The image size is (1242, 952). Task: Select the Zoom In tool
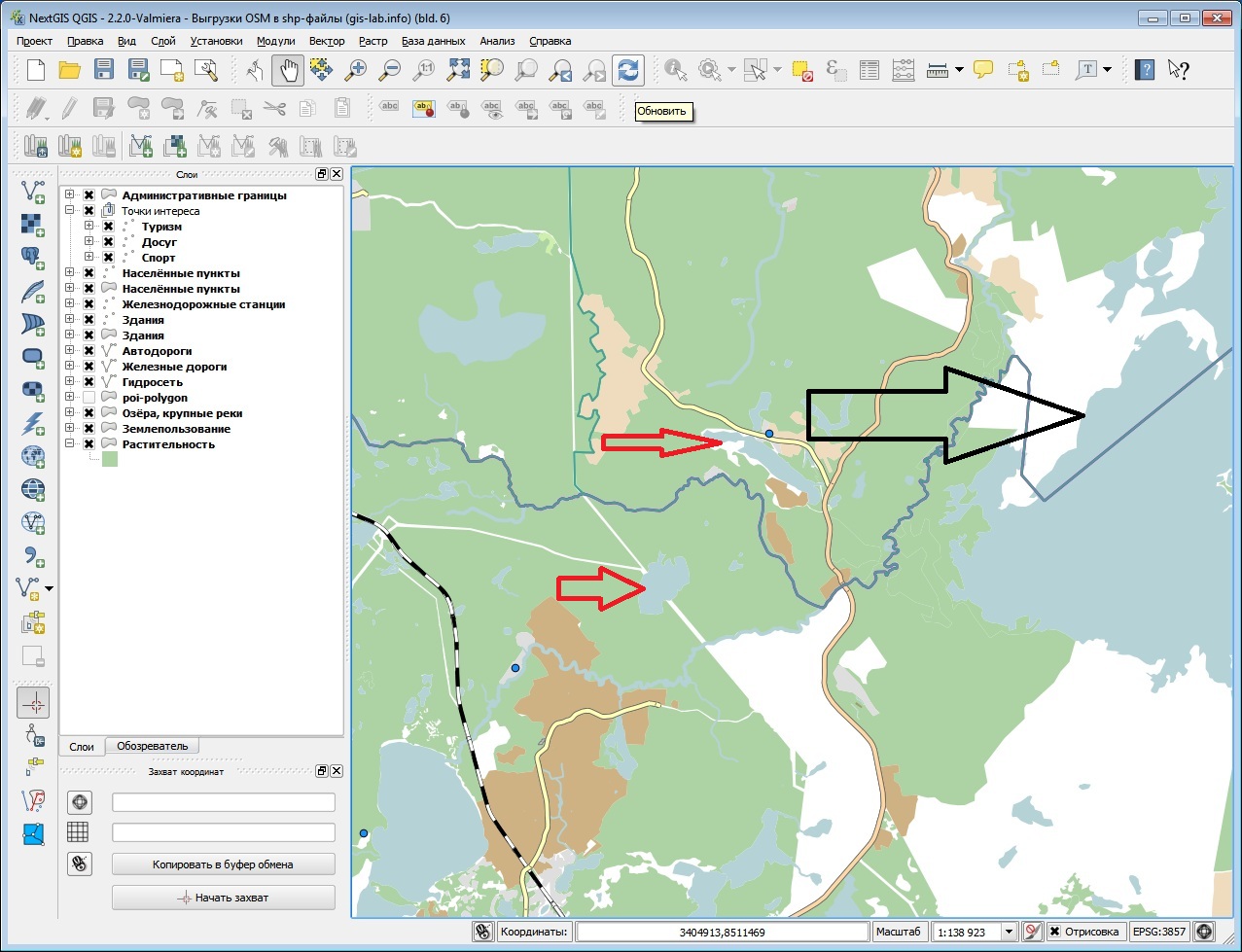tap(356, 69)
